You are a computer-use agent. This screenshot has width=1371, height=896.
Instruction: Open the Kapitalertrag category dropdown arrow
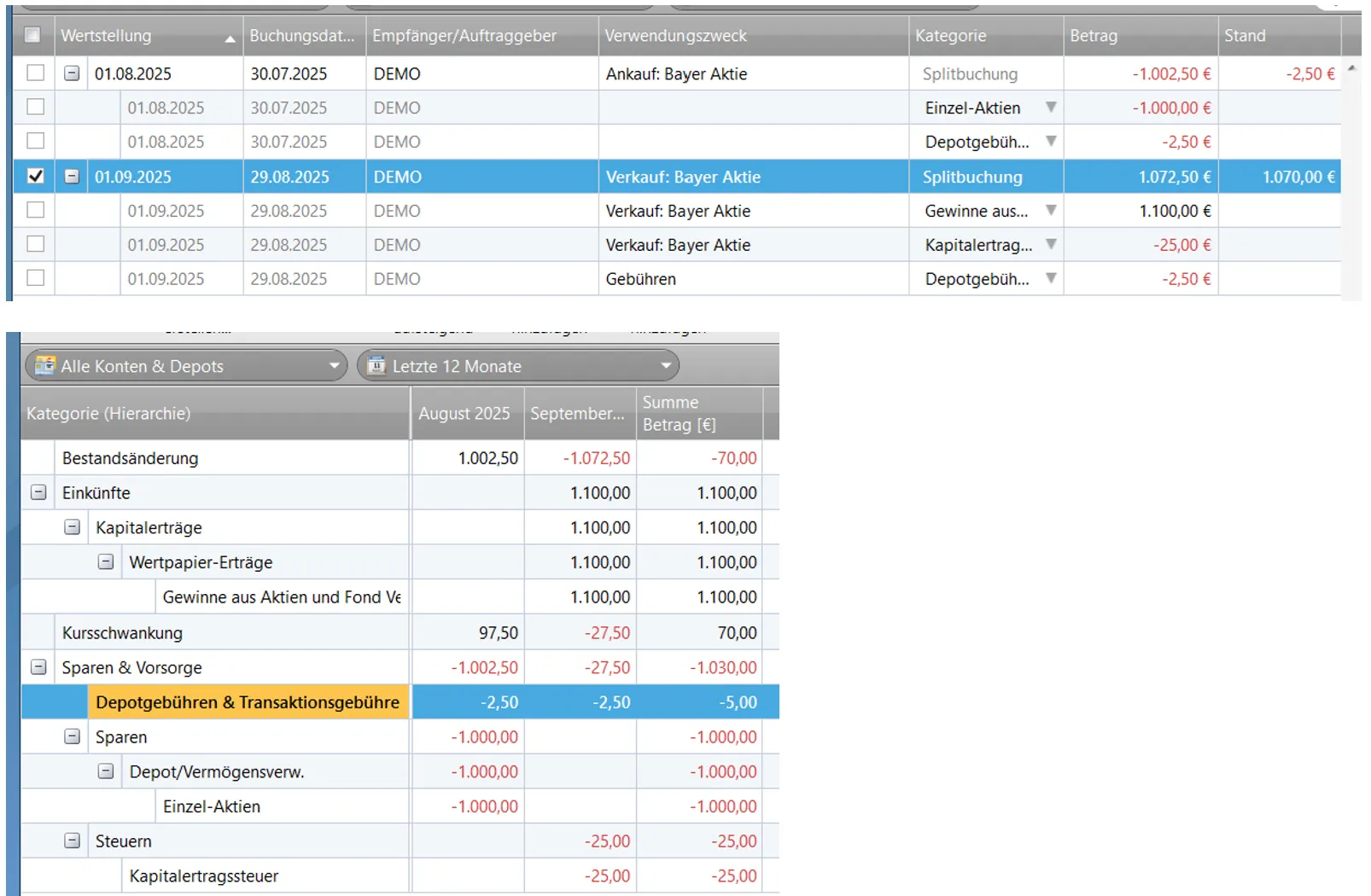click(x=1051, y=245)
